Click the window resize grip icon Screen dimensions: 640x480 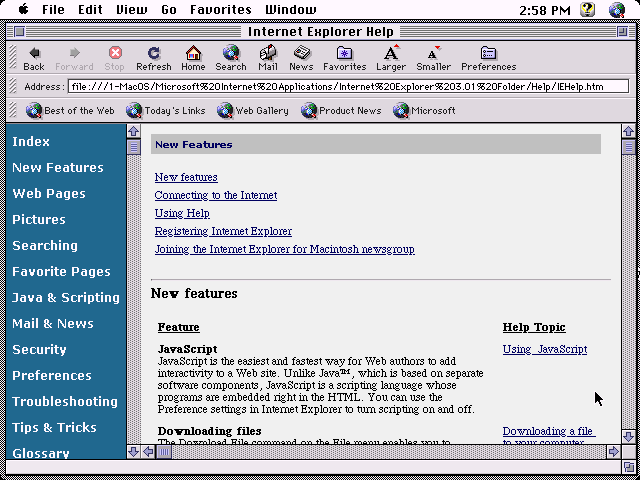(628, 466)
